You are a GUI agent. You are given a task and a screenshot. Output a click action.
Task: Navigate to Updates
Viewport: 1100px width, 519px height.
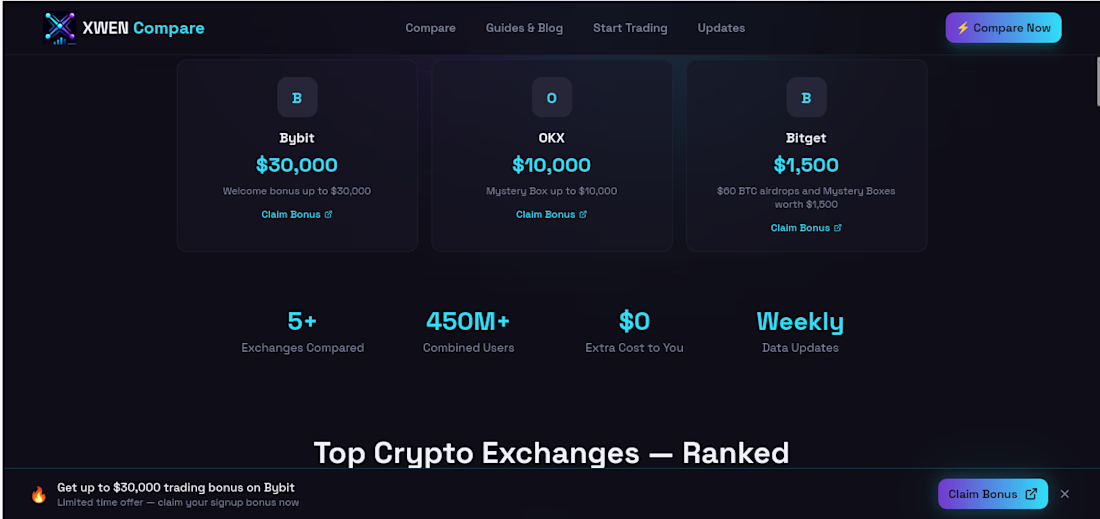pyautogui.click(x=721, y=28)
